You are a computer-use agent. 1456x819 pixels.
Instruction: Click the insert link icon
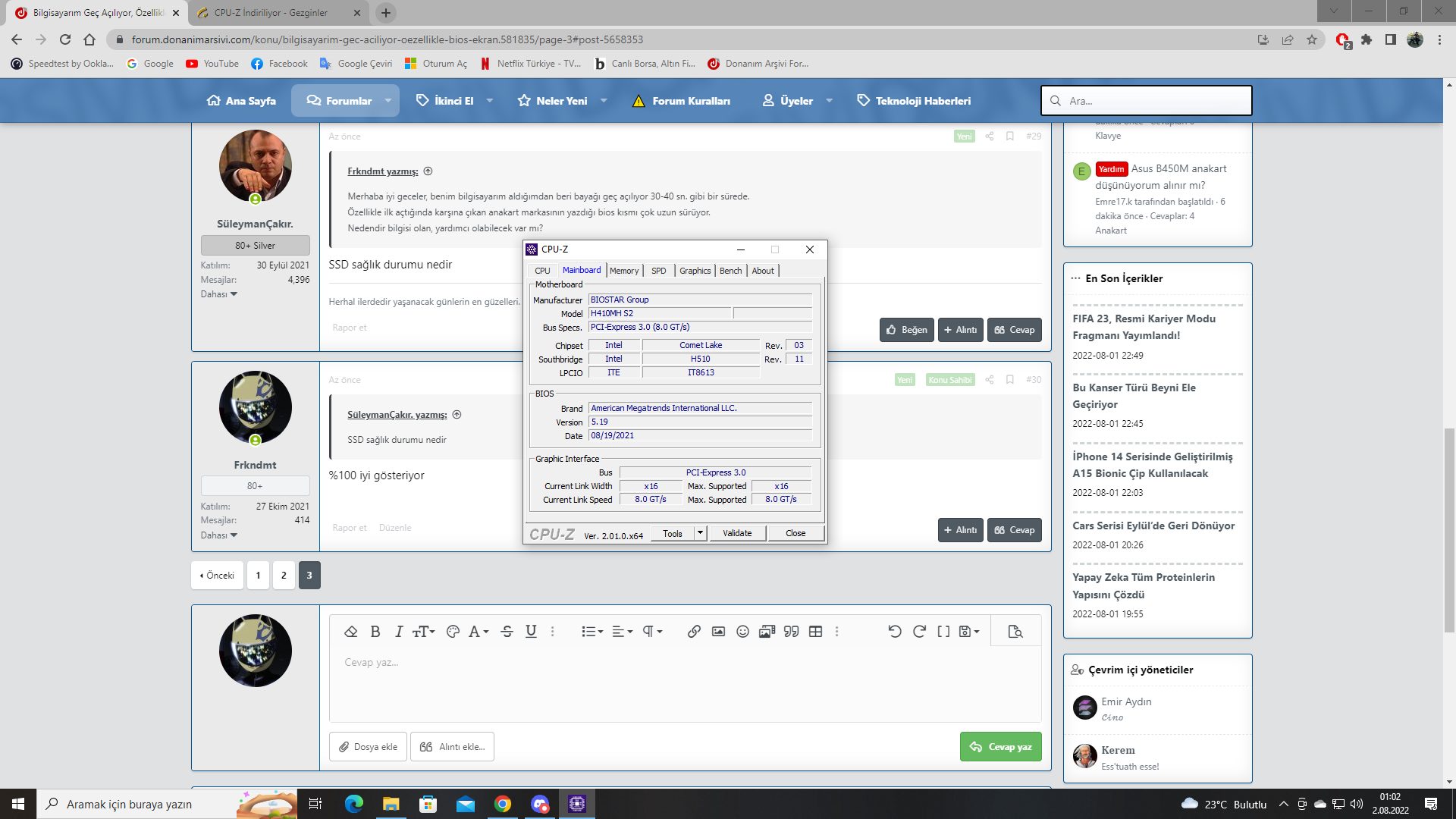[694, 632]
